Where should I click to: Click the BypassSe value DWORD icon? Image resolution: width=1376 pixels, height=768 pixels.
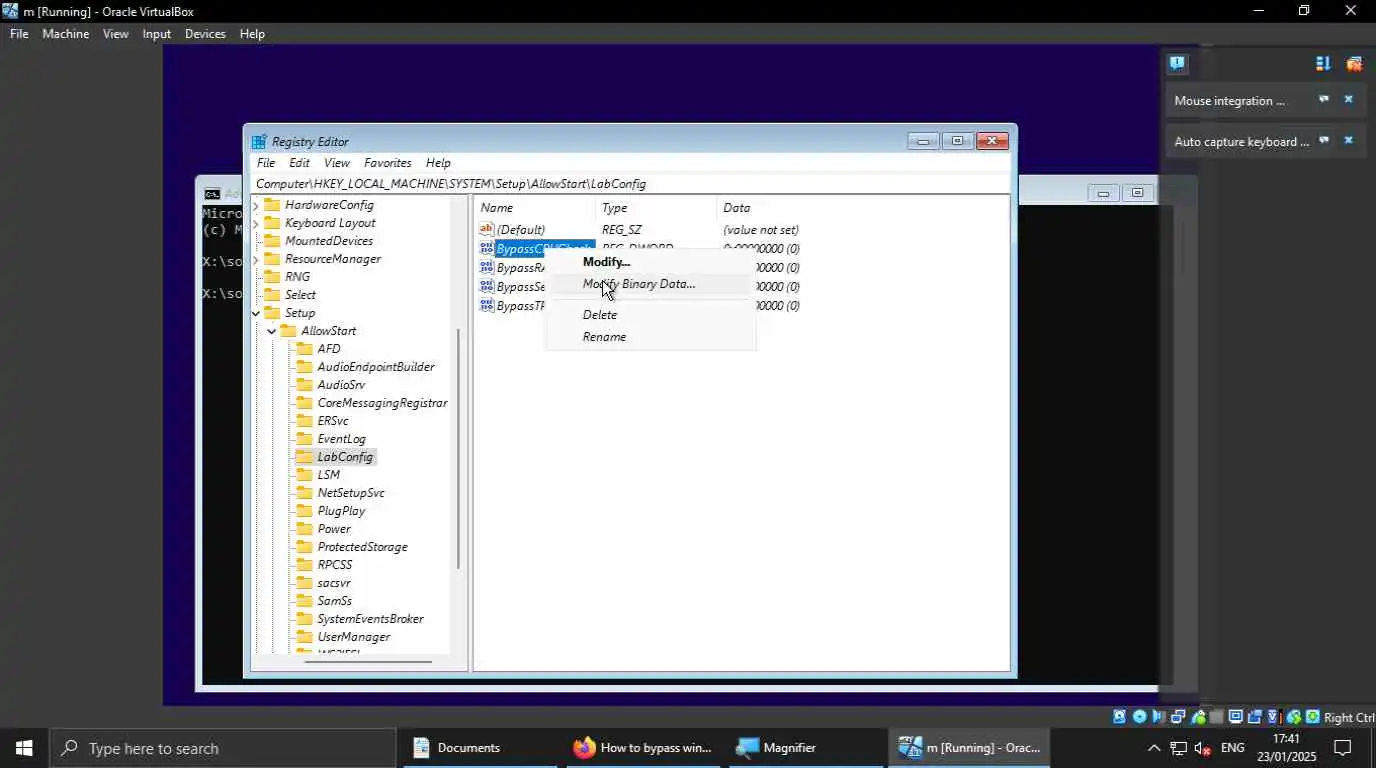coord(487,287)
